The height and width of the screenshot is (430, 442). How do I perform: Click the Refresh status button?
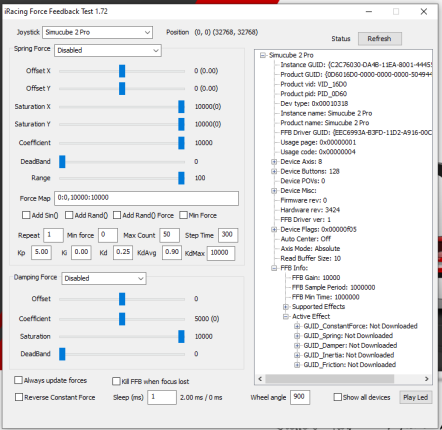[x=380, y=39]
